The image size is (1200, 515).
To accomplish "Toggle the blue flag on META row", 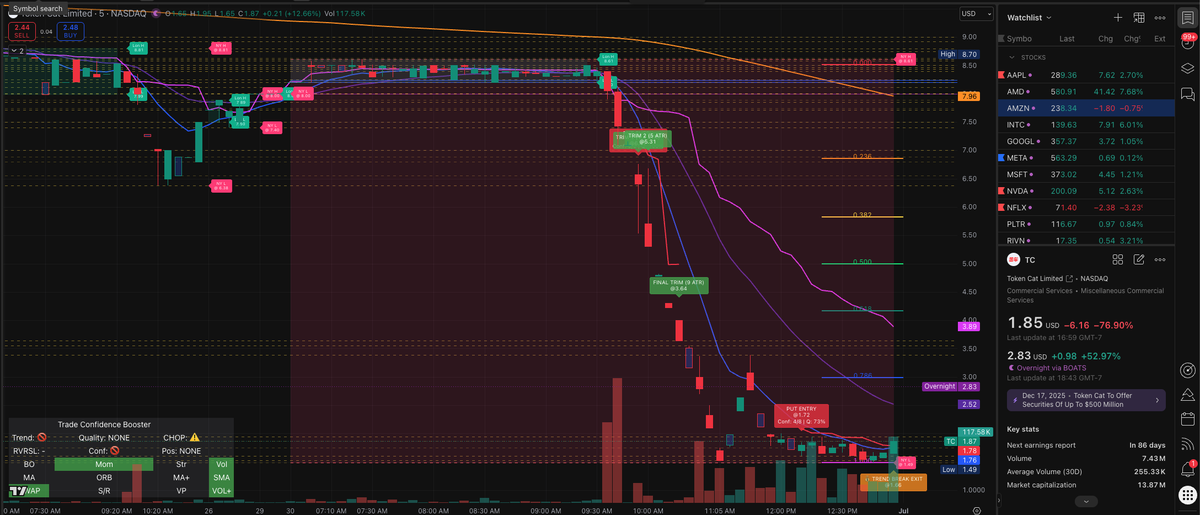I will [1002, 157].
